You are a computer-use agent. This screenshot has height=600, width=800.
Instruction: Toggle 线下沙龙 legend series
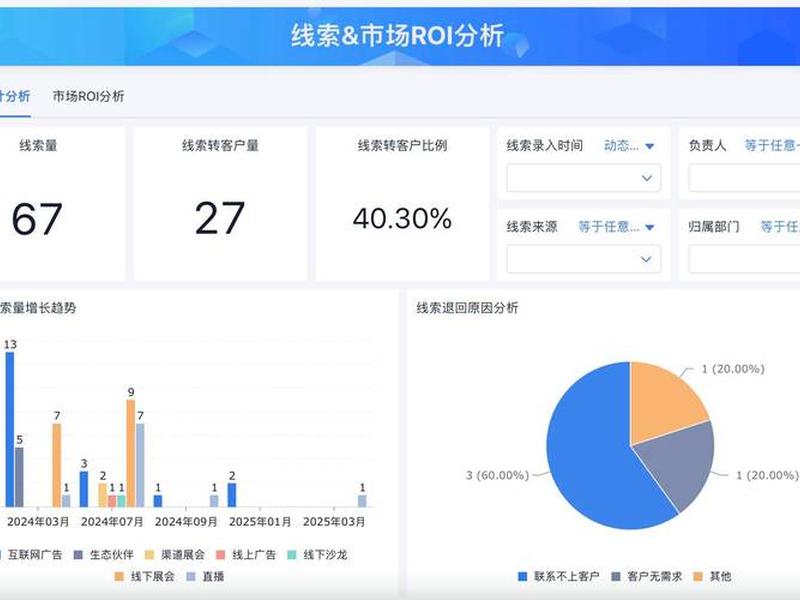[x=317, y=555]
